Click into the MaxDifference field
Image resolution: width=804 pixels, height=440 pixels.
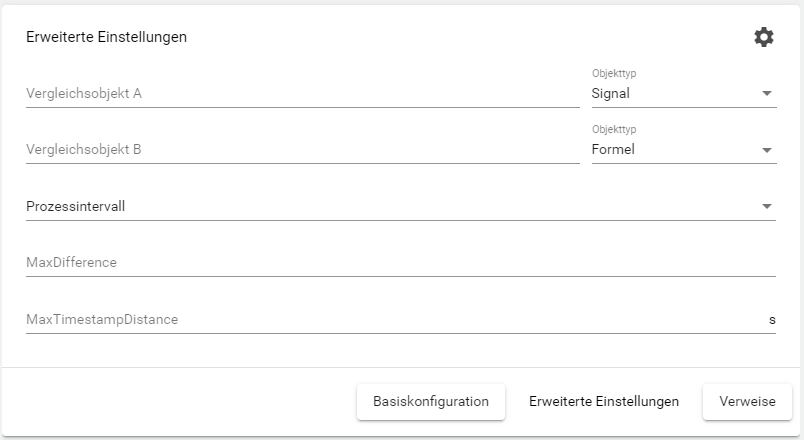click(x=400, y=263)
